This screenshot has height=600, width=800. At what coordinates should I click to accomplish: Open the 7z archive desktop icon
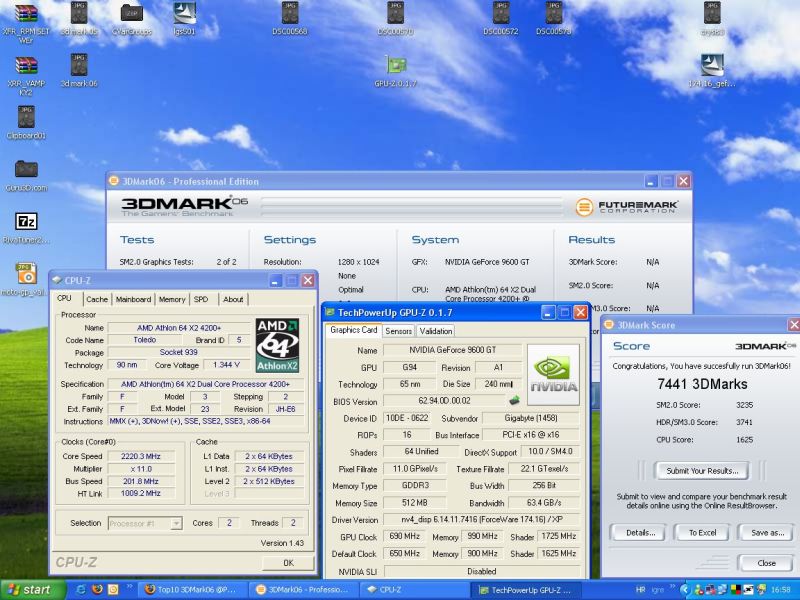(27, 222)
